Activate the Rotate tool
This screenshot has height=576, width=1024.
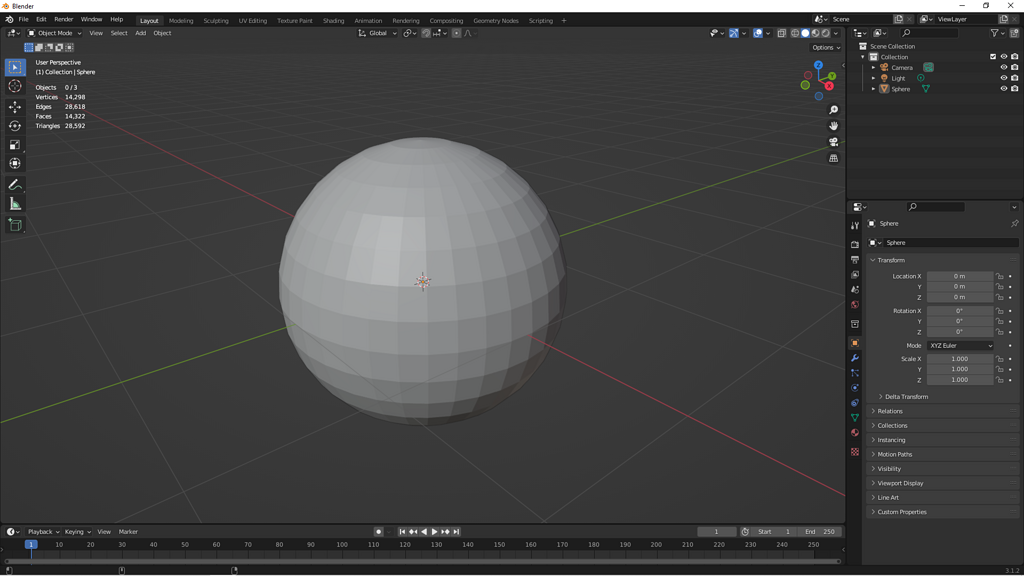[14, 125]
